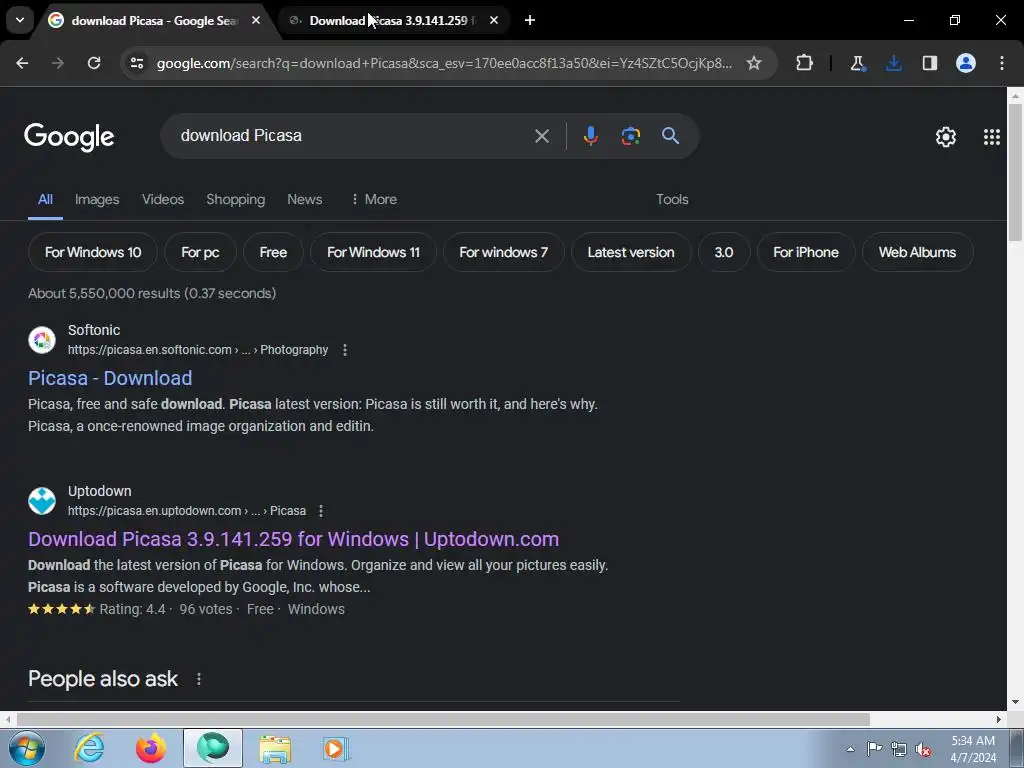This screenshot has width=1024, height=768.
Task: Expand the More search categories menu
Action: [x=374, y=199]
